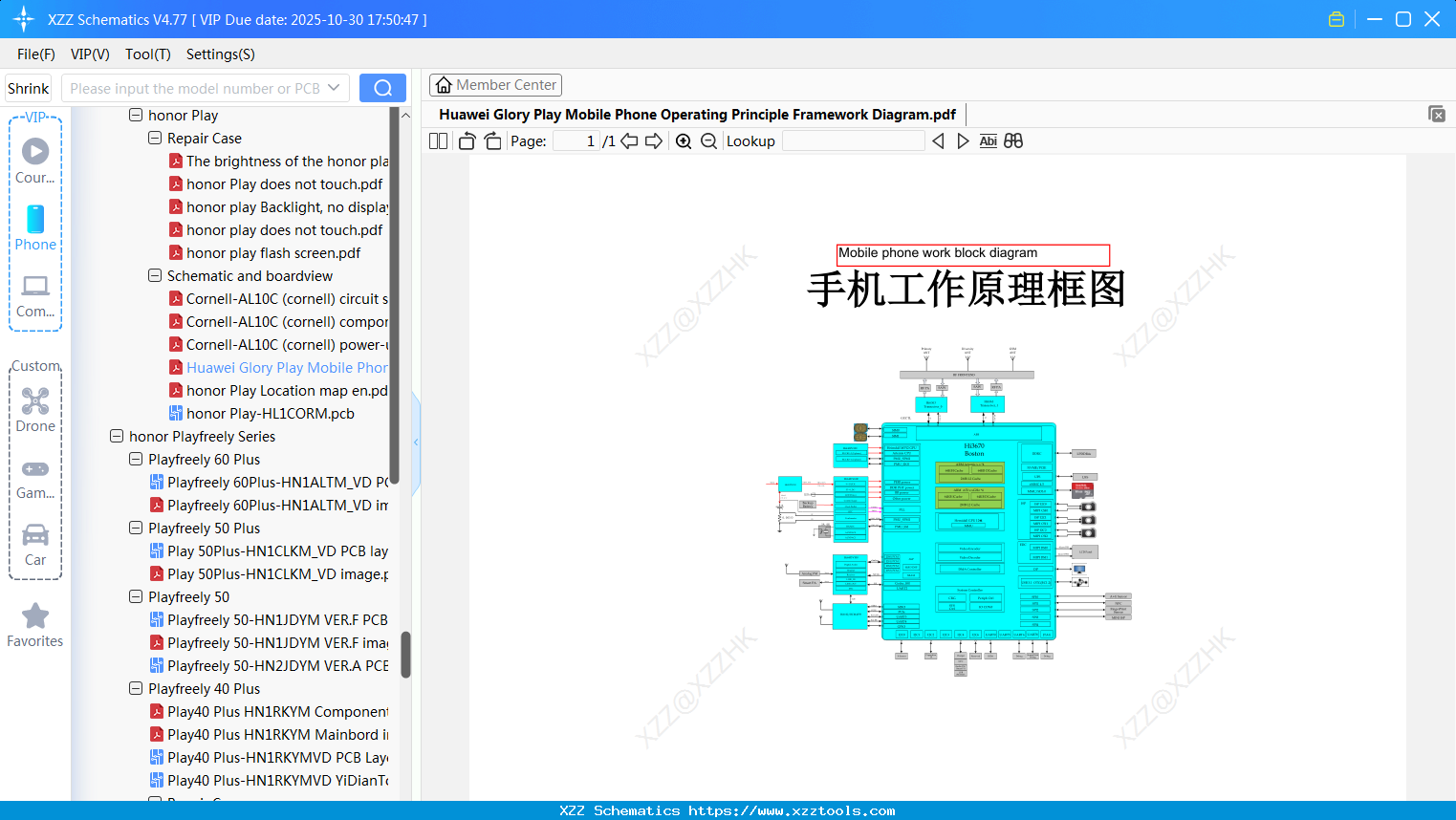Open Play 50Plus-HN1CLKM_VD image PDF
The width and height of the screenshot is (1456, 820).
[x=270, y=573]
